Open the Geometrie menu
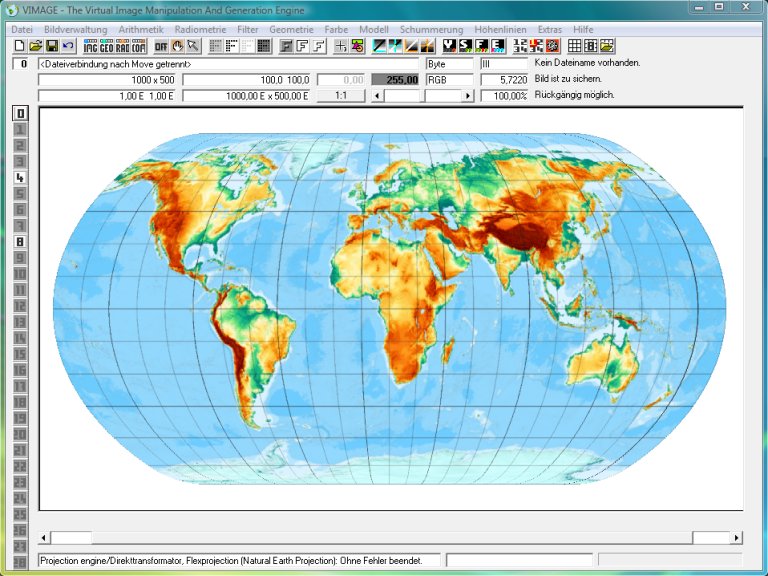 (x=291, y=30)
